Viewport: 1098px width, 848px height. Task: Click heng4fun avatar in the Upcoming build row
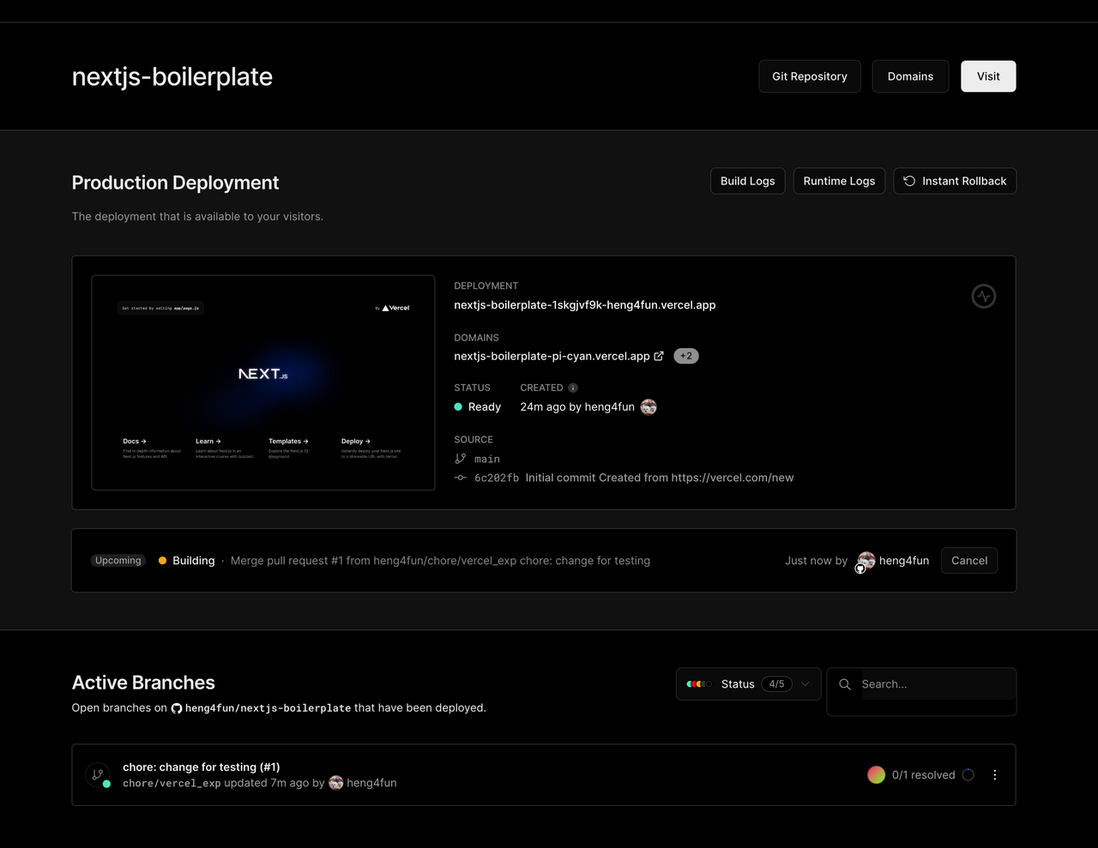[866, 560]
